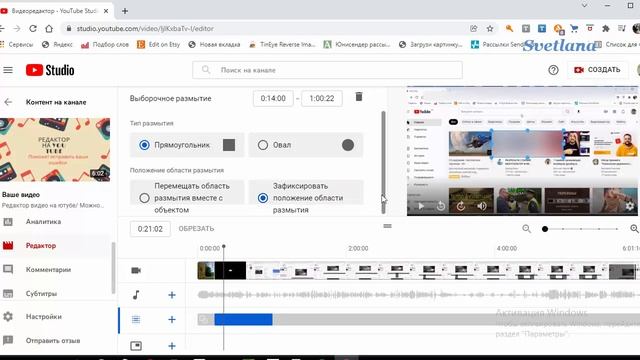
Task: Reload the page in browser
Action: (33, 29)
